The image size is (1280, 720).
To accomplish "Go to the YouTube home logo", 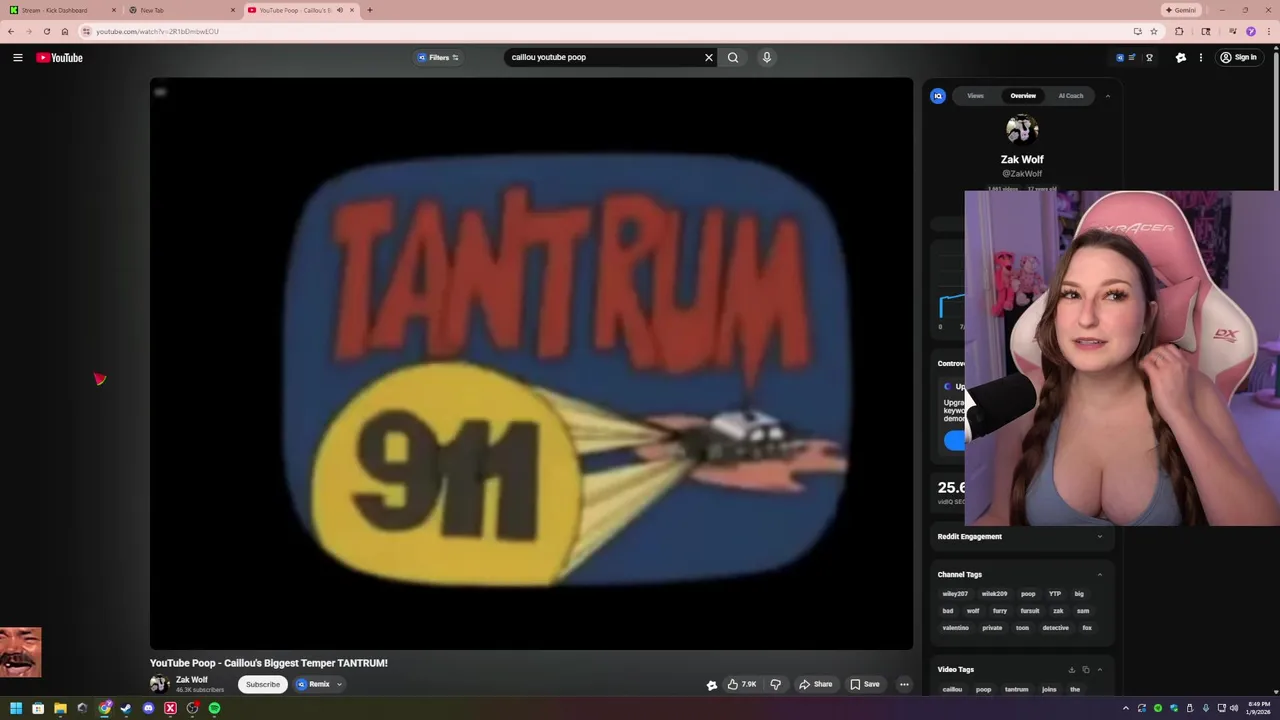I will (x=60, y=58).
